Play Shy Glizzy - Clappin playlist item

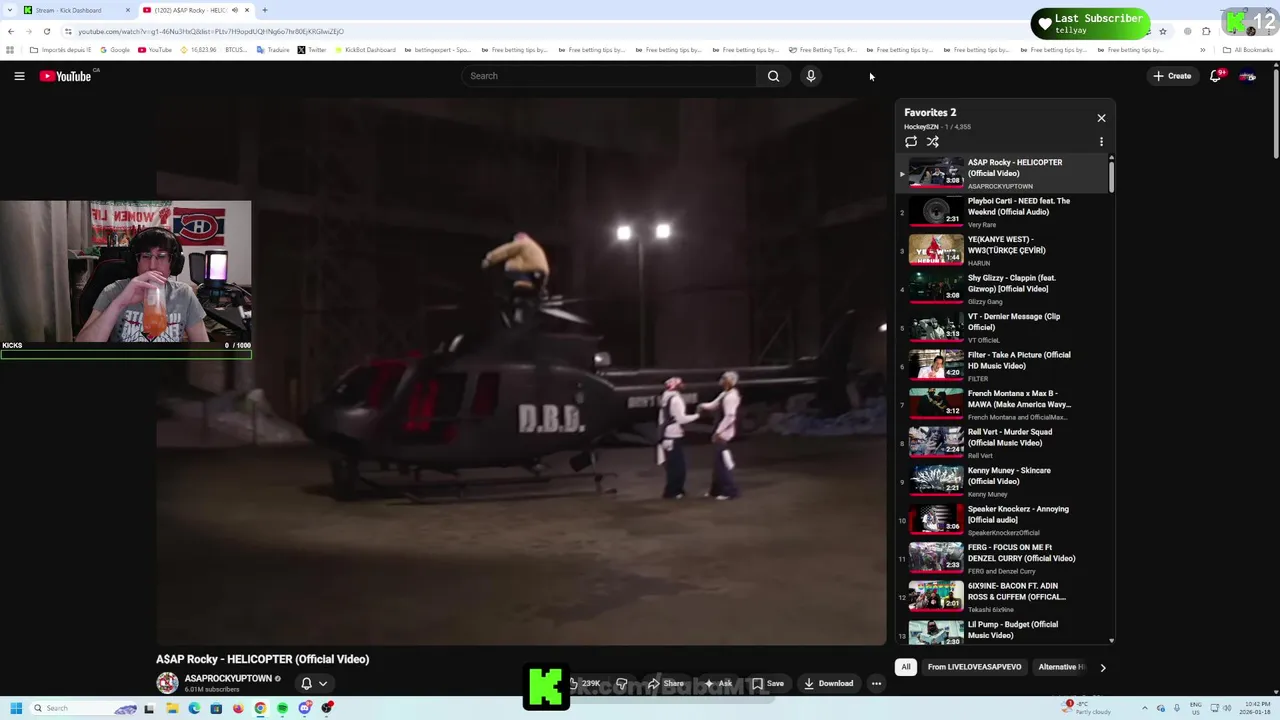tap(1001, 289)
